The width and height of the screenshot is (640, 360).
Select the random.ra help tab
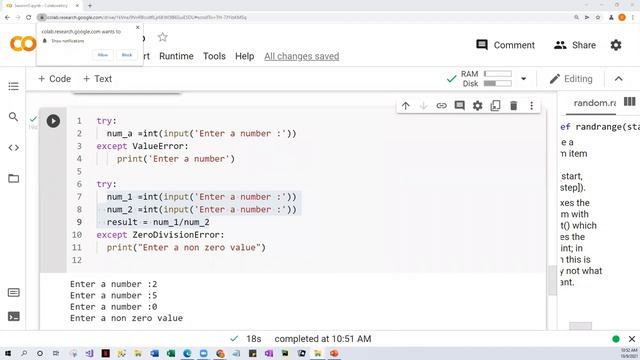click(595, 103)
